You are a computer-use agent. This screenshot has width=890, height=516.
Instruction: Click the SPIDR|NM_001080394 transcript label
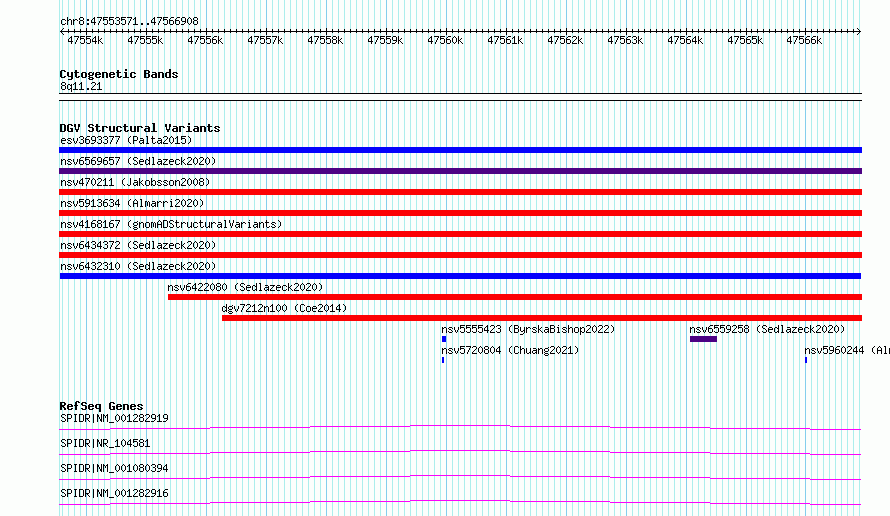point(114,468)
